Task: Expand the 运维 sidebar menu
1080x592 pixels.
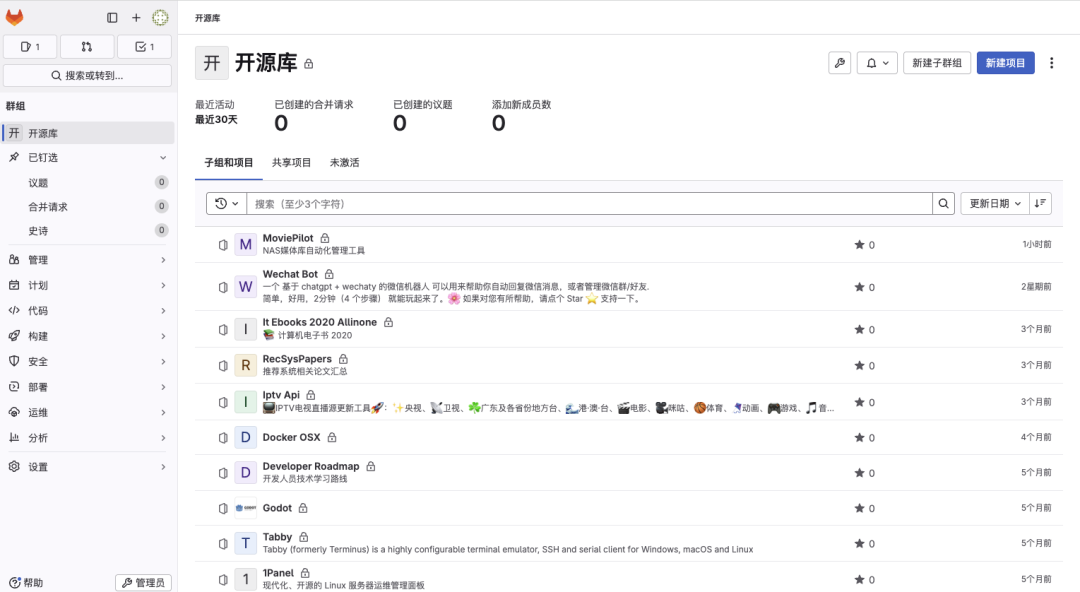Action: (x=87, y=413)
